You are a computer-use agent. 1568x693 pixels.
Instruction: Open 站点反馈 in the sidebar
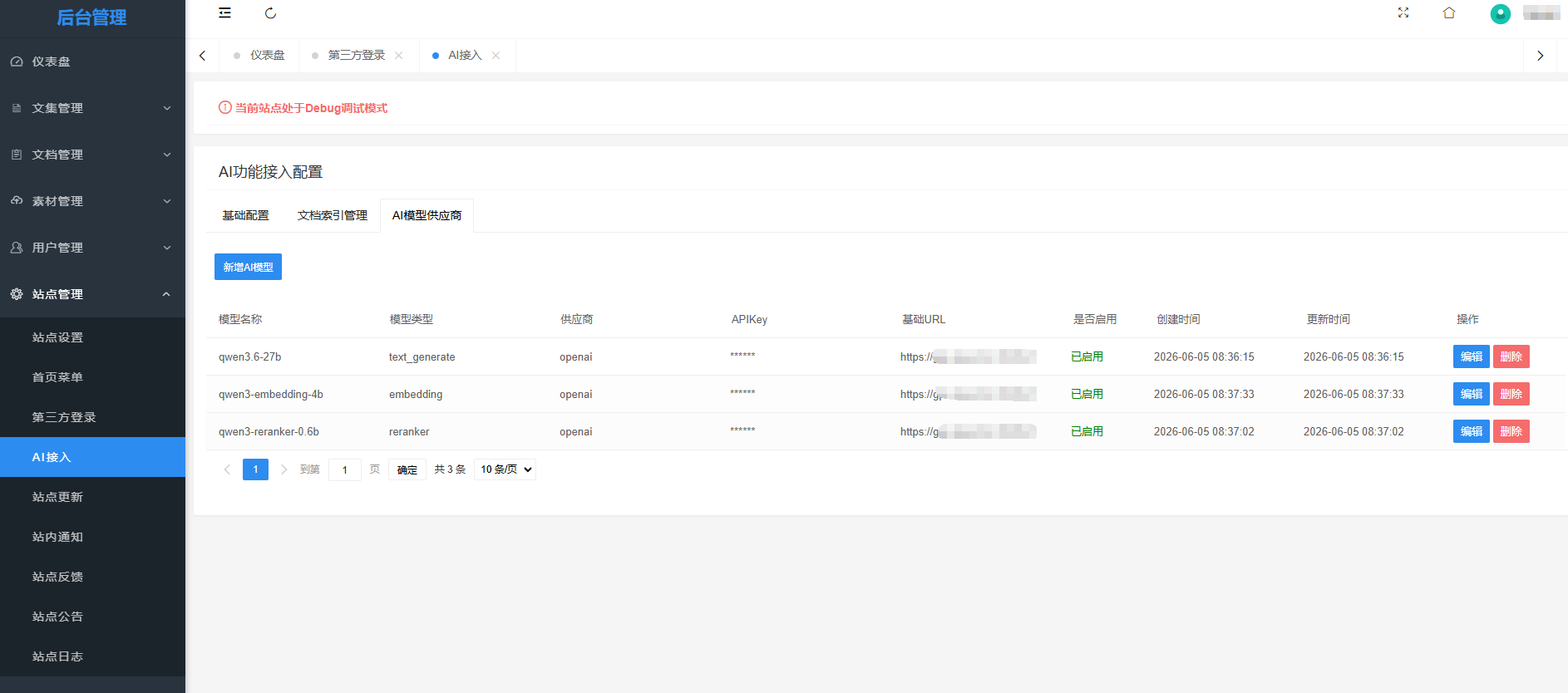92,577
